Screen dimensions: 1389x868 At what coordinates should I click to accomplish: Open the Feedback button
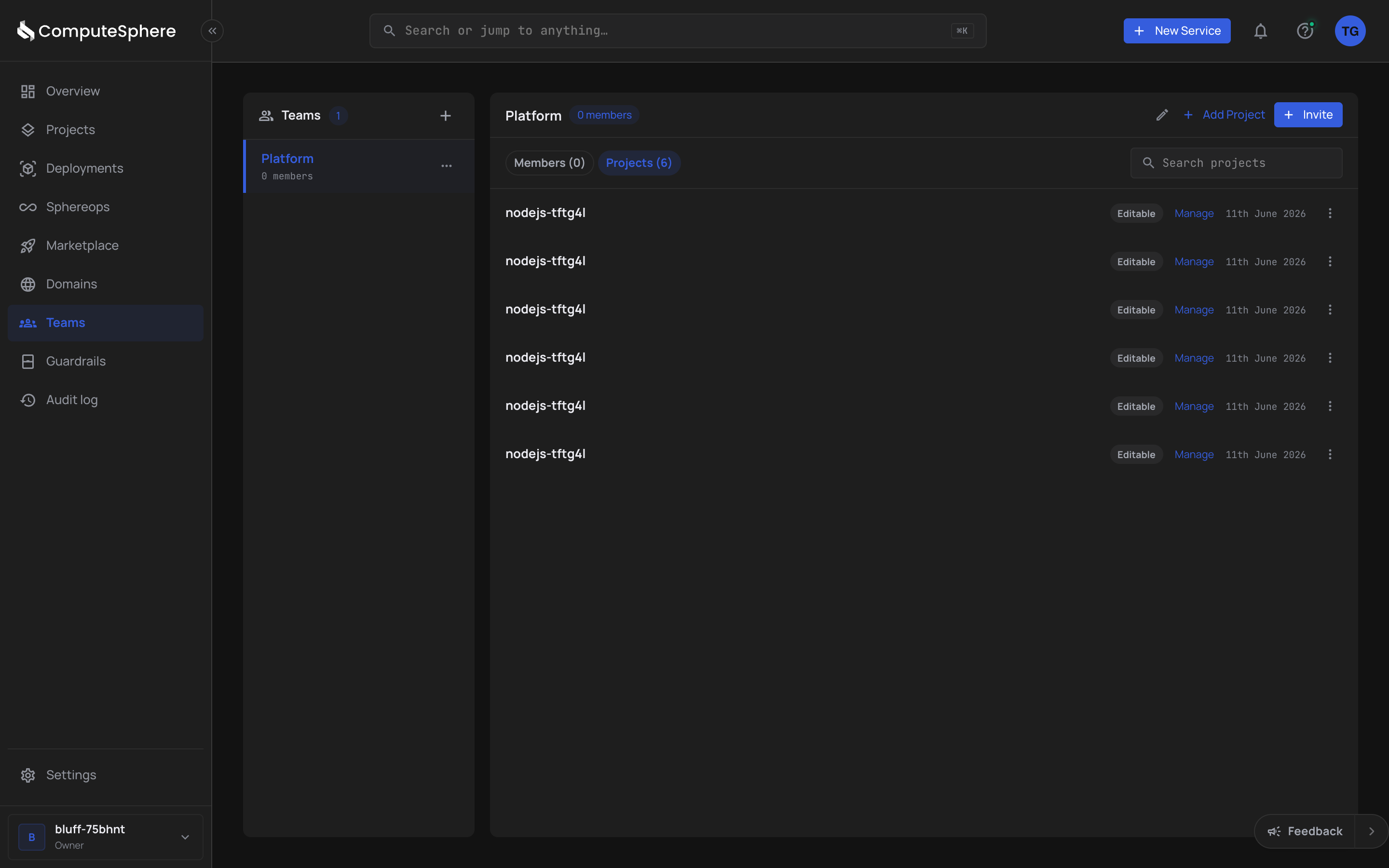click(1305, 831)
